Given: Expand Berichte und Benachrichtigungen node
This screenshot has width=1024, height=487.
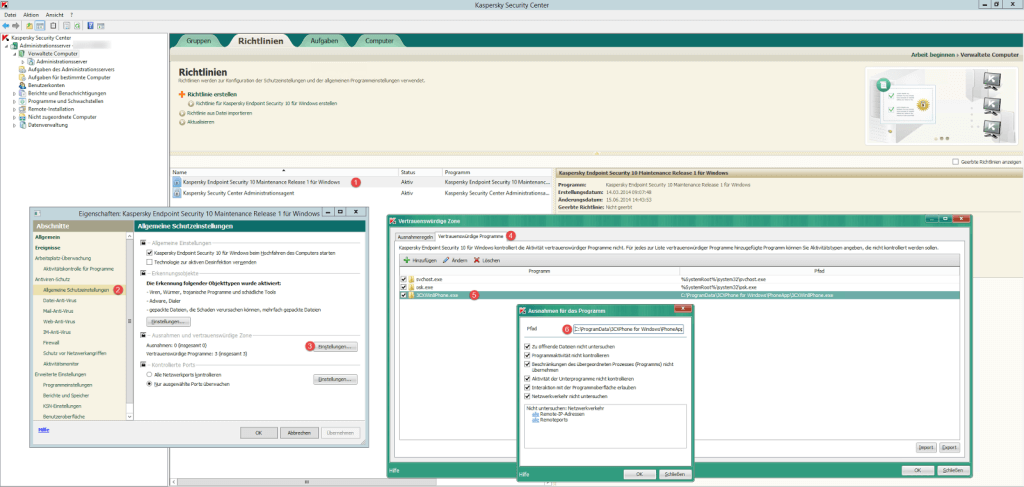Looking at the screenshot, I should pos(14,93).
